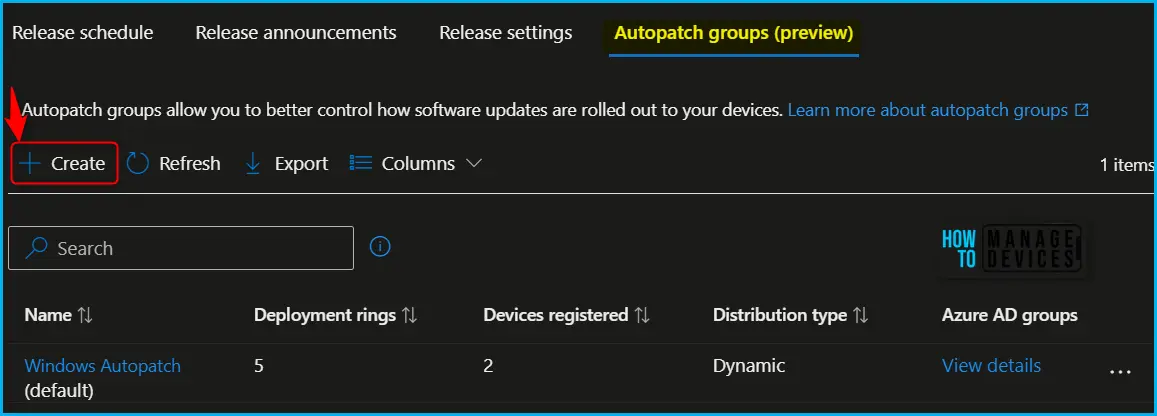The height and width of the screenshot is (416, 1157).
Task: Click the Dynamic distribution type cell
Action: click(749, 366)
